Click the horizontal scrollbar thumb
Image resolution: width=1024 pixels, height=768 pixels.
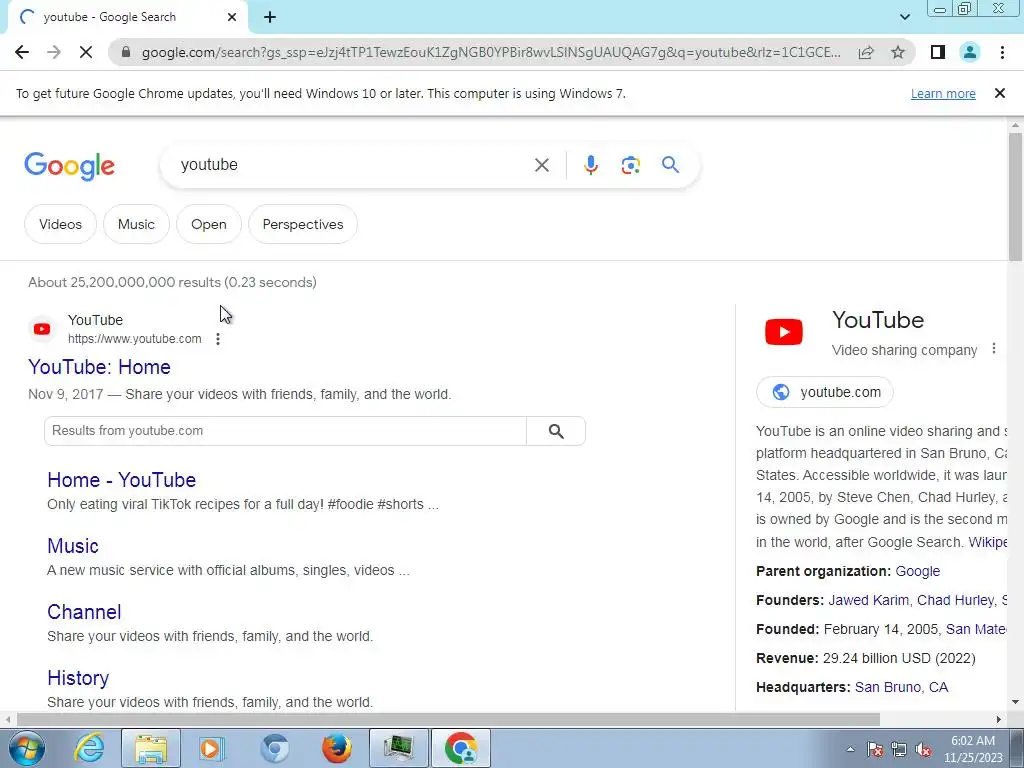(448, 720)
